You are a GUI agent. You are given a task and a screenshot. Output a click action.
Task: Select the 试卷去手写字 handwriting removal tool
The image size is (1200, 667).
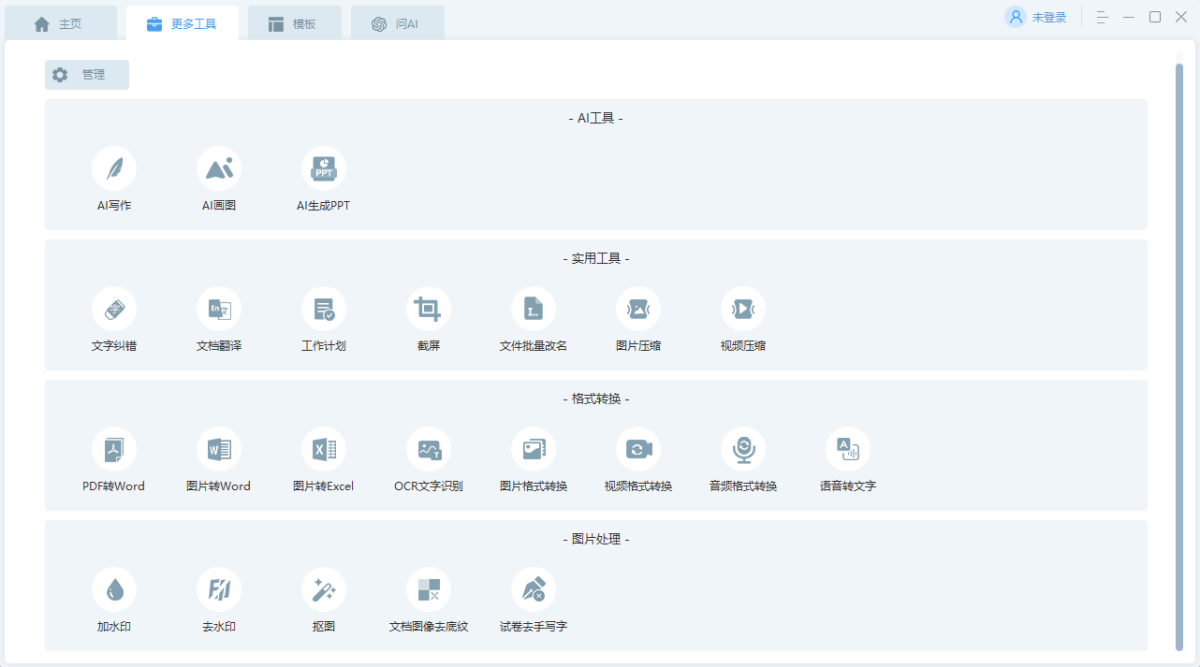pyautogui.click(x=533, y=590)
